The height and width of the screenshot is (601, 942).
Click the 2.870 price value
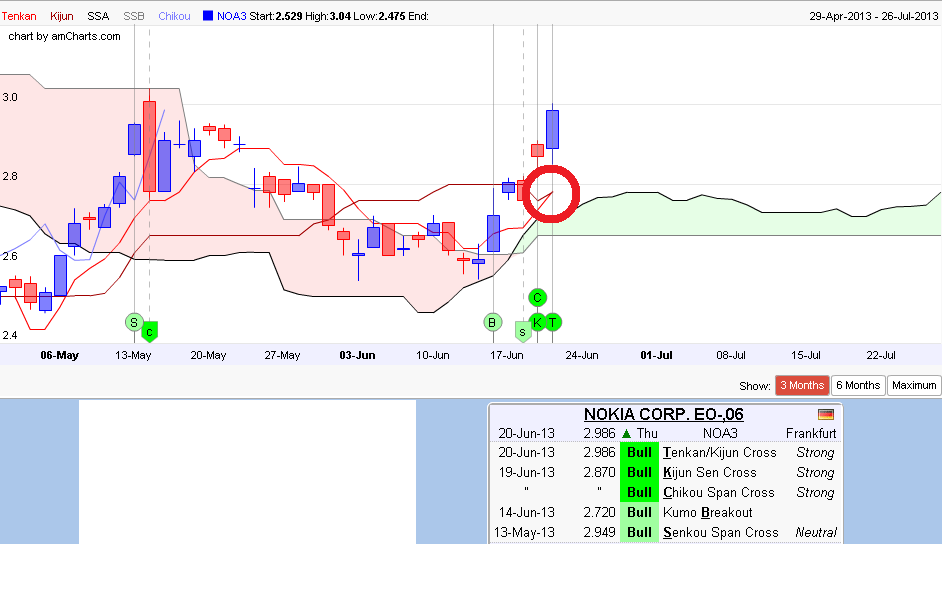[600, 472]
